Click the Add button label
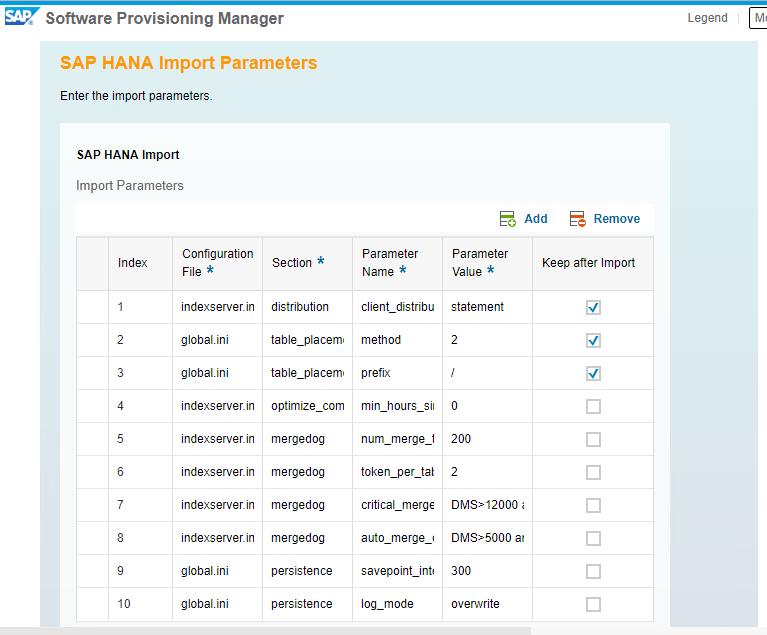 coord(536,219)
